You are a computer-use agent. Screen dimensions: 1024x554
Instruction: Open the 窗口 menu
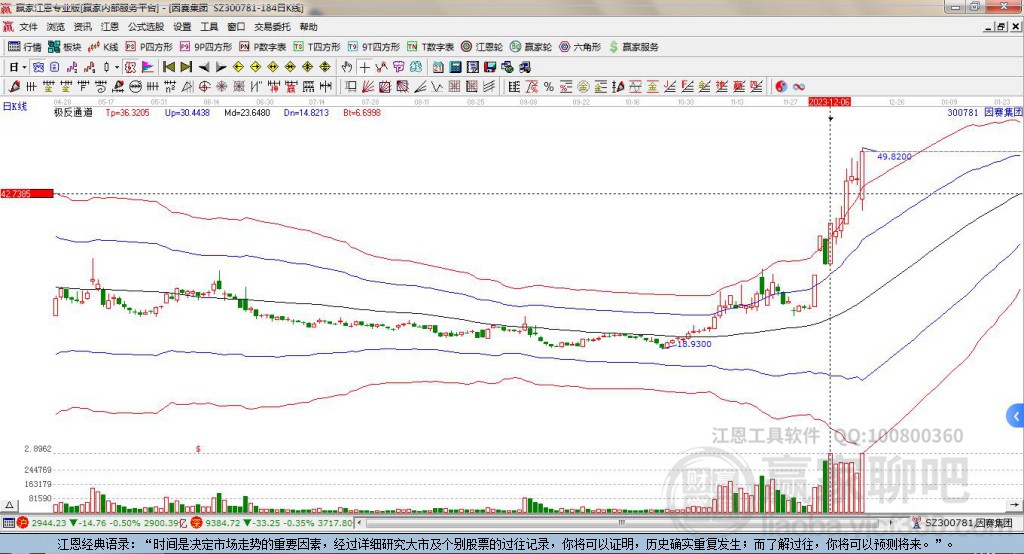(236, 27)
